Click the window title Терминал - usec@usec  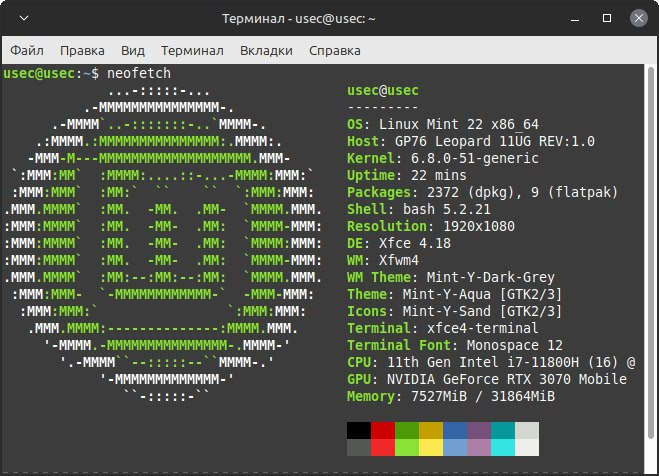299,18
